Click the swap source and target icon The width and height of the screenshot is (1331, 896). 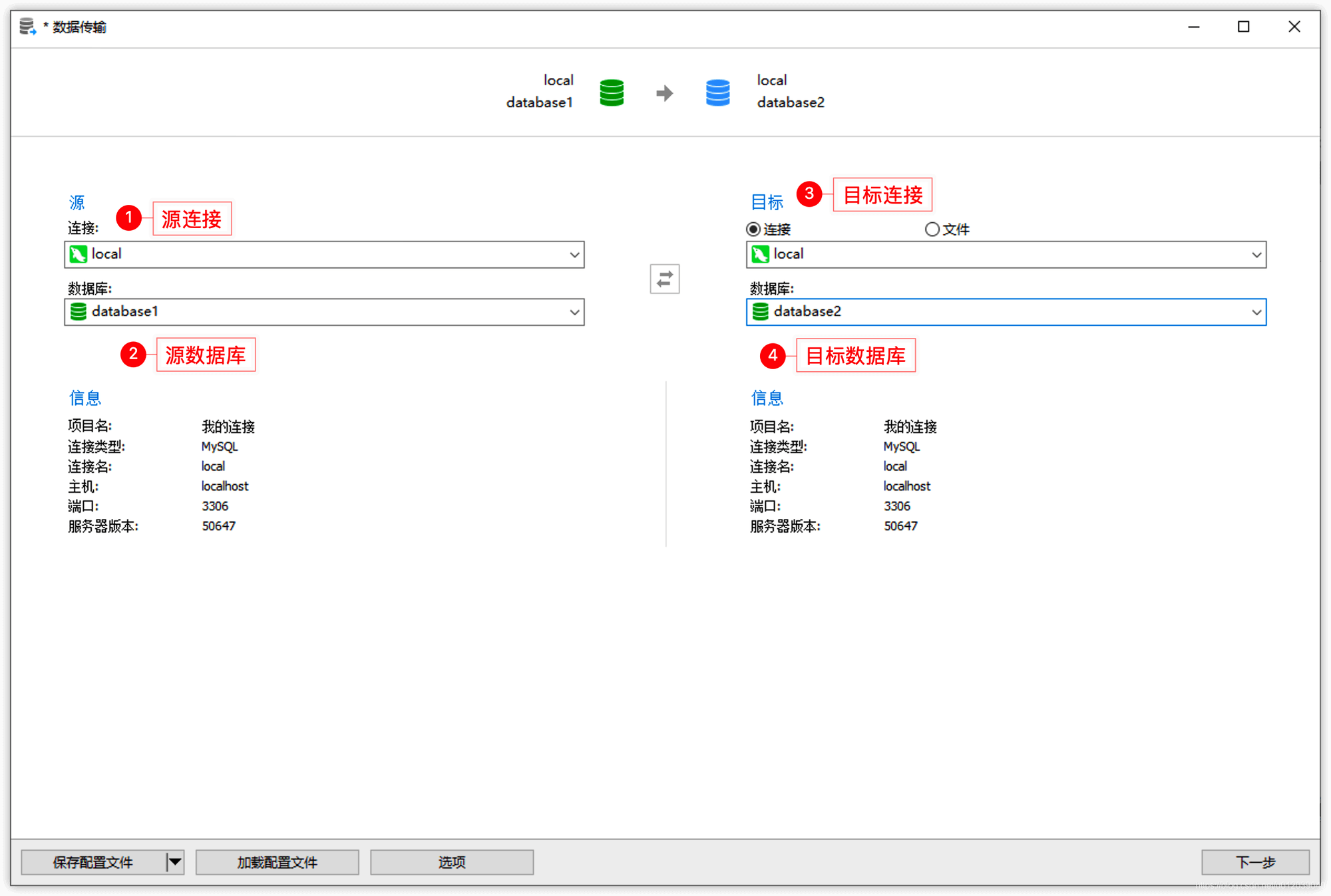click(664, 279)
